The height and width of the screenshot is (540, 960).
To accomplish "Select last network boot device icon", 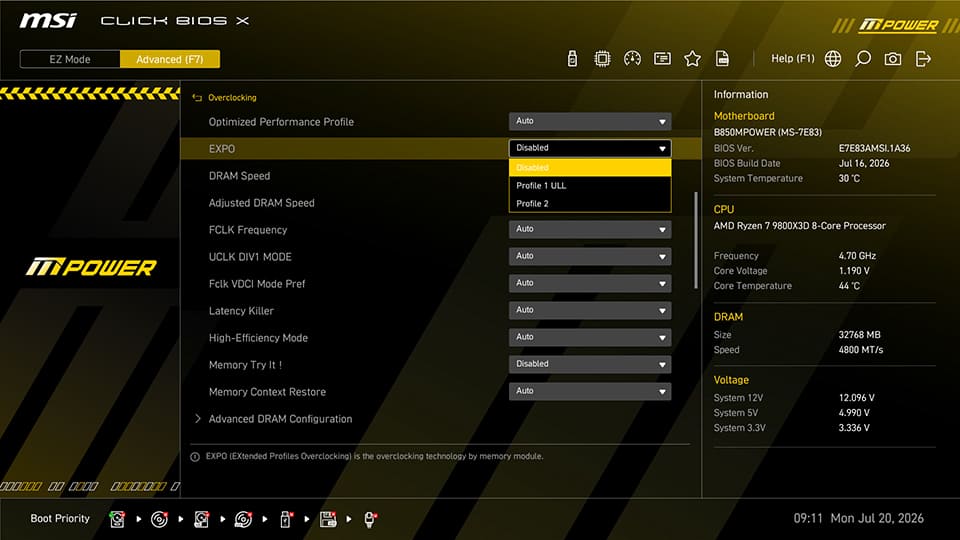I will (x=370, y=519).
